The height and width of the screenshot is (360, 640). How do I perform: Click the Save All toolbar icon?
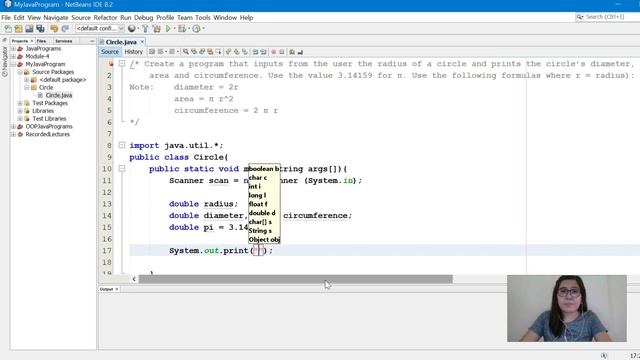pyautogui.click(x=40, y=29)
